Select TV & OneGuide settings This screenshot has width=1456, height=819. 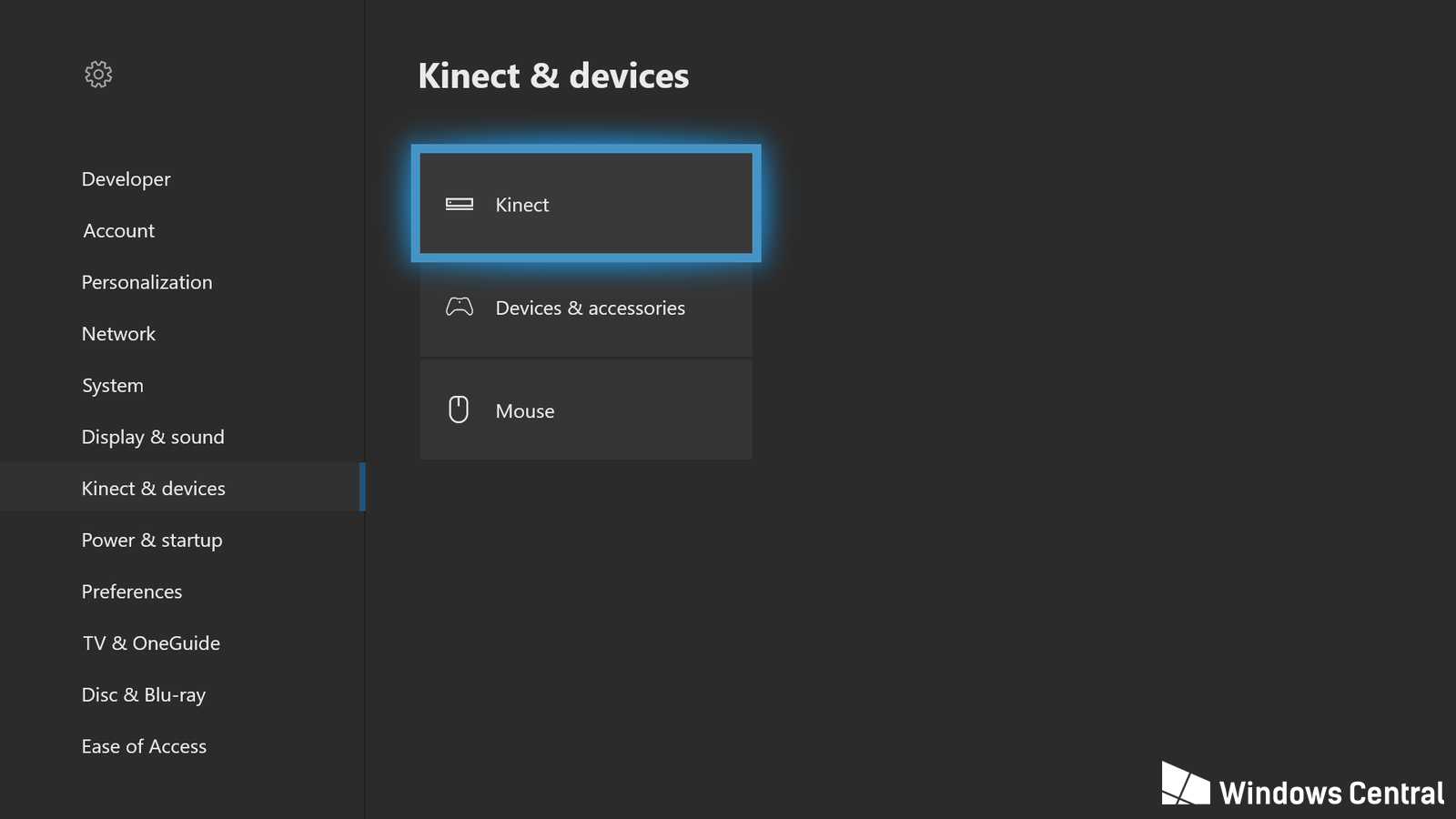point(151,643)
